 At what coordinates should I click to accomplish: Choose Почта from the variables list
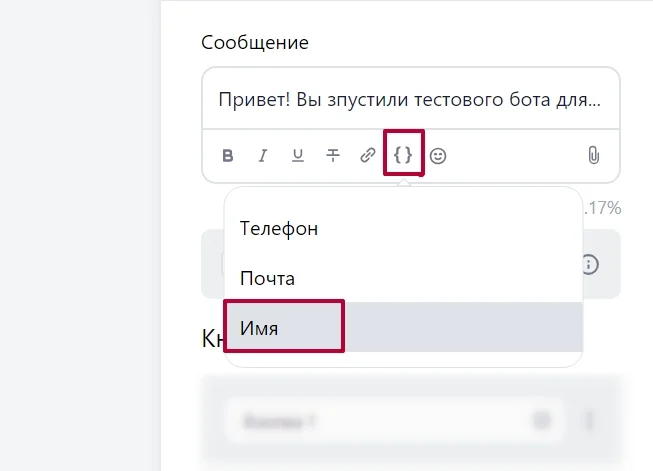[268, 278]
